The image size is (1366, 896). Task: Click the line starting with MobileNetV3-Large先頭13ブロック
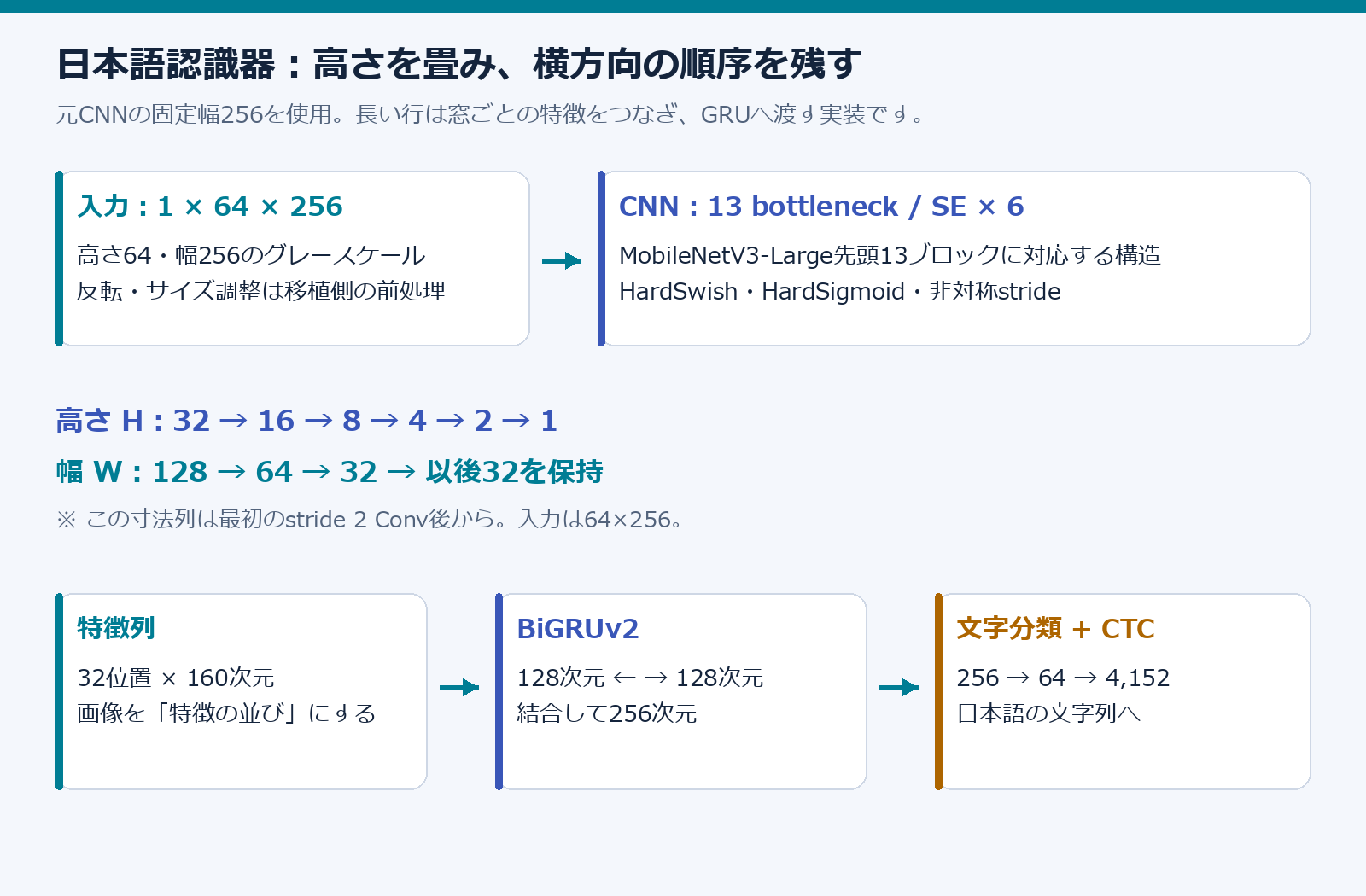pyautogui.click(x=890, y=255)
